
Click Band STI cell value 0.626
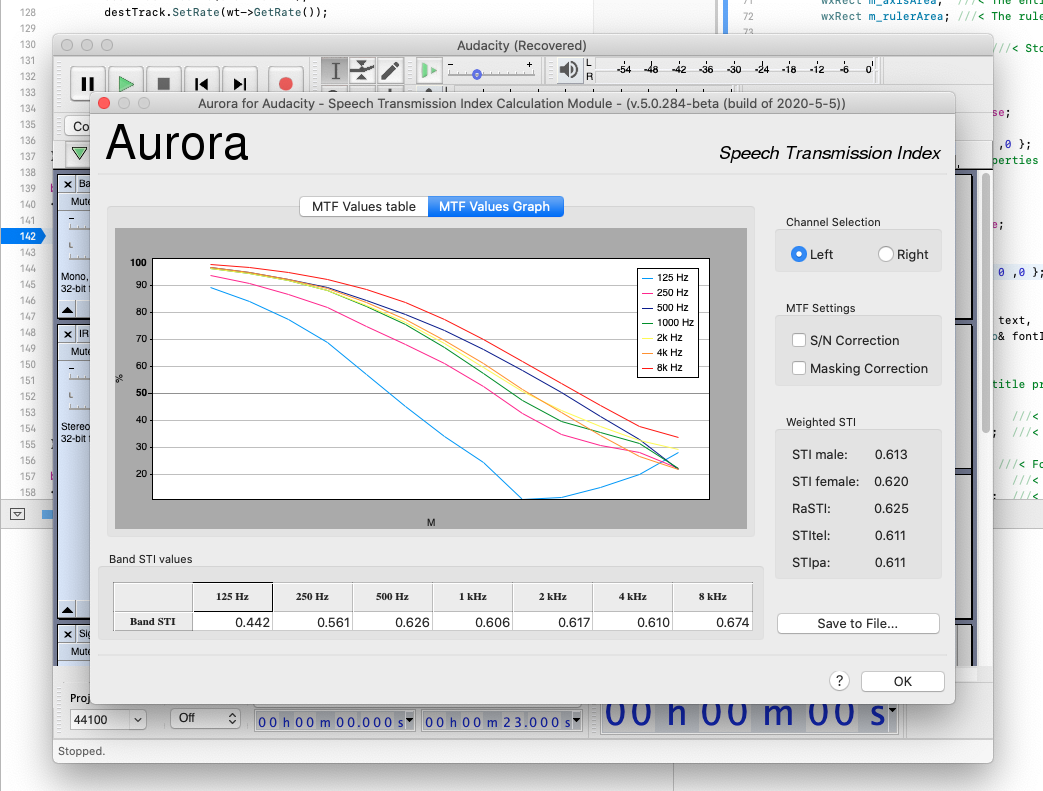392,621
